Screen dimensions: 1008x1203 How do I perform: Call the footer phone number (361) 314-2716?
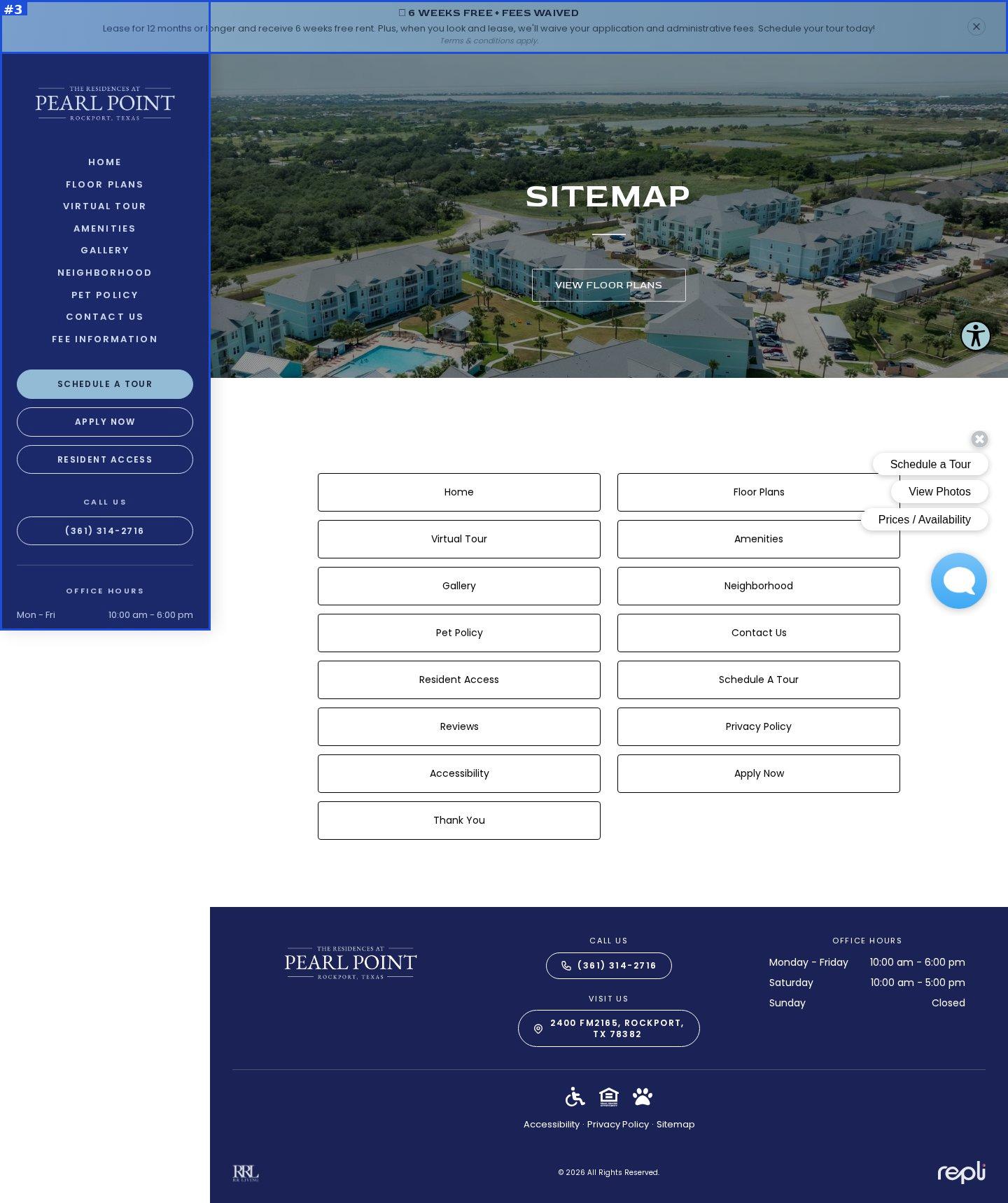609,966
